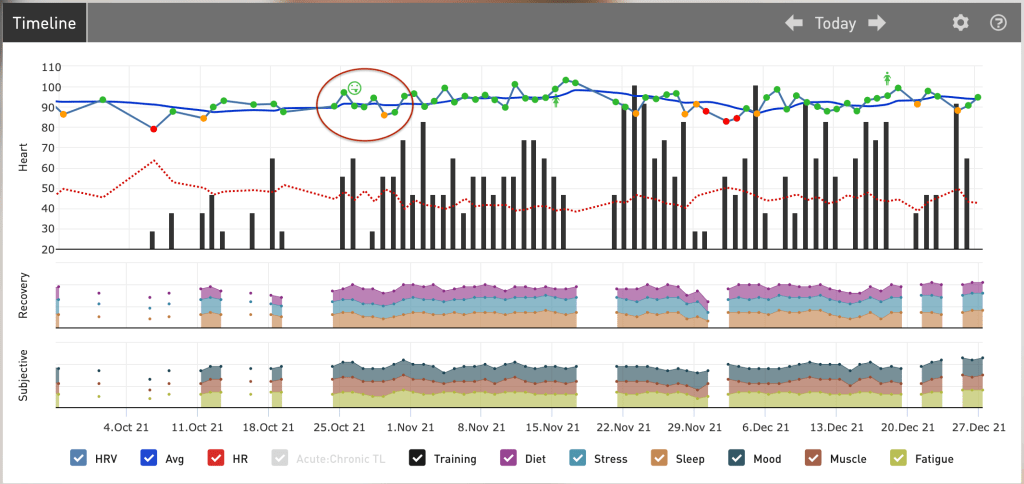Click the Today button
Viewport: 1024px width, 484px height.
click(x=835, y=23)
